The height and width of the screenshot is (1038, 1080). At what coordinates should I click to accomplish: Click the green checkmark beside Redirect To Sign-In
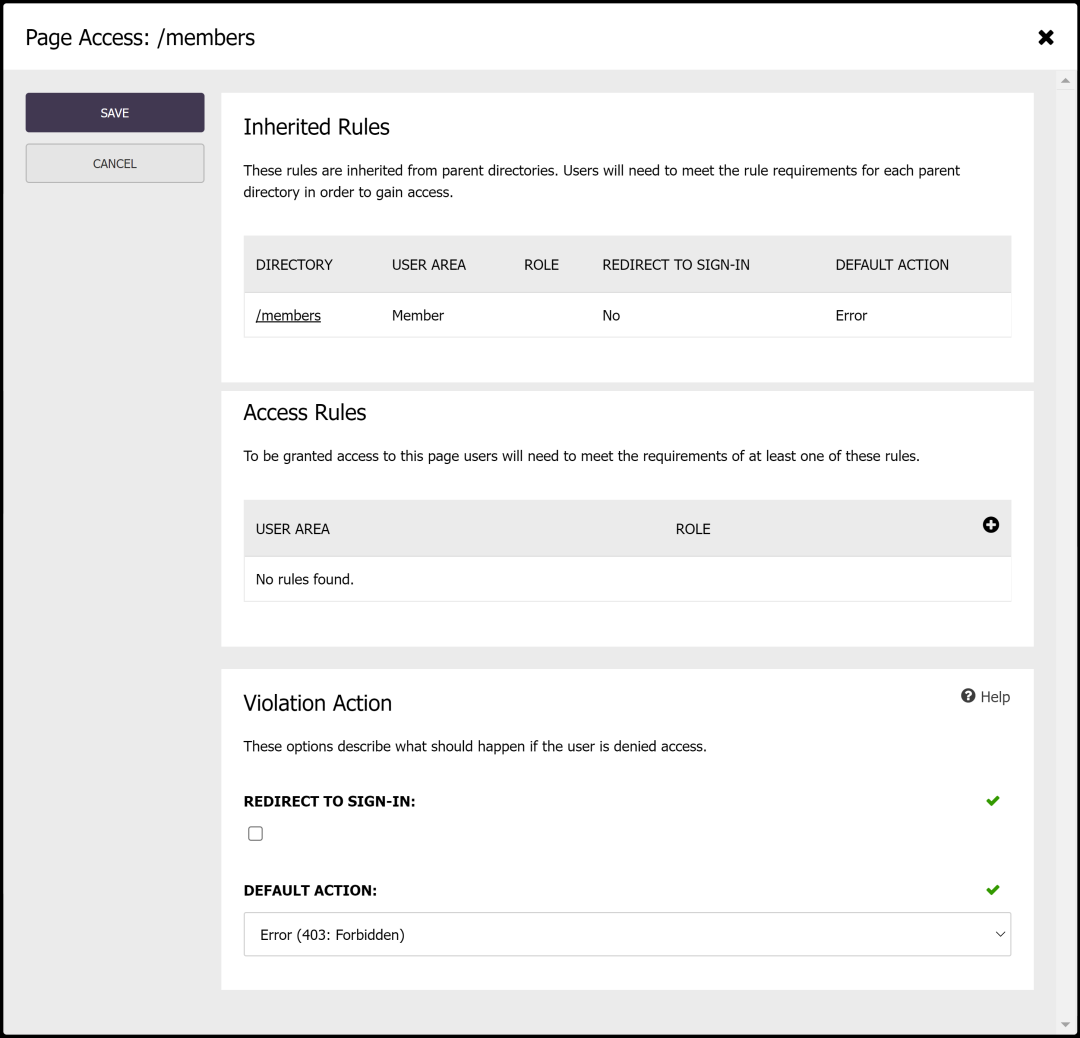(993, 800)
